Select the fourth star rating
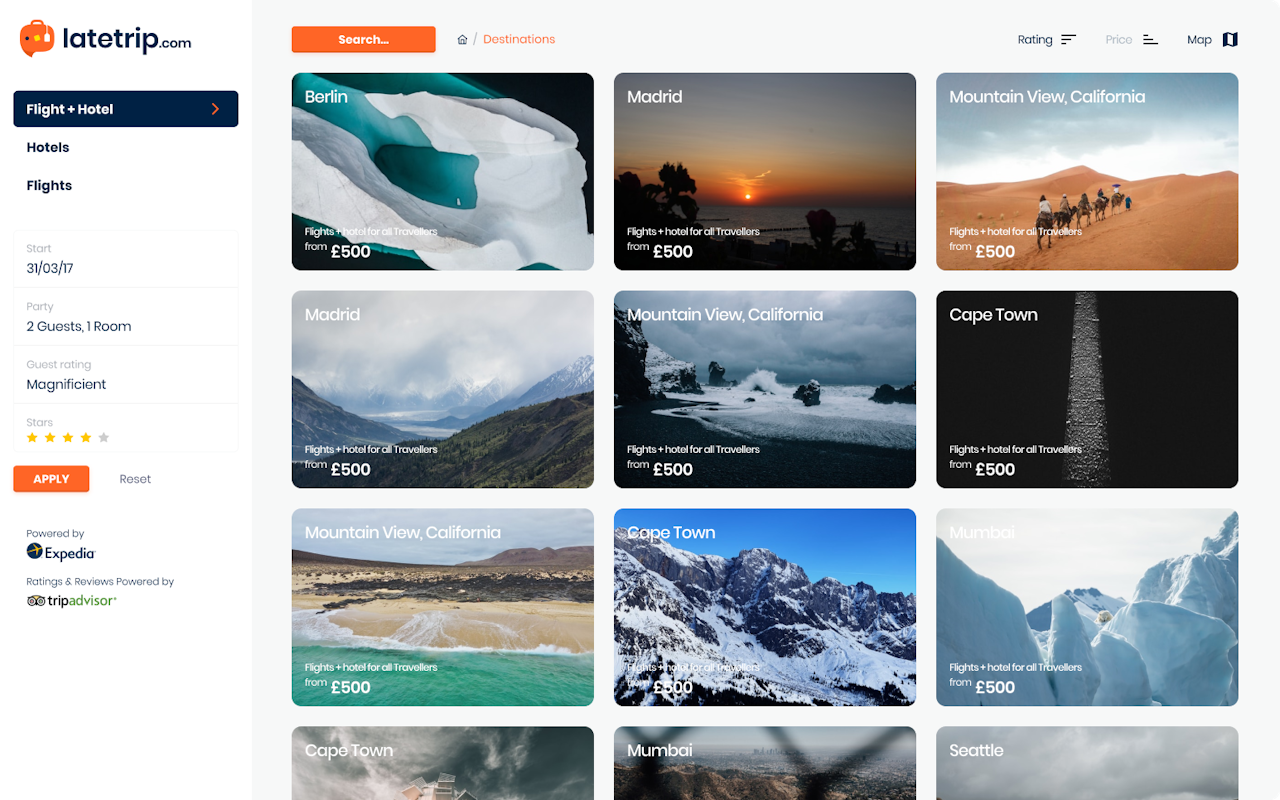Screen dimensions: 1280x800 coord(86,438)
